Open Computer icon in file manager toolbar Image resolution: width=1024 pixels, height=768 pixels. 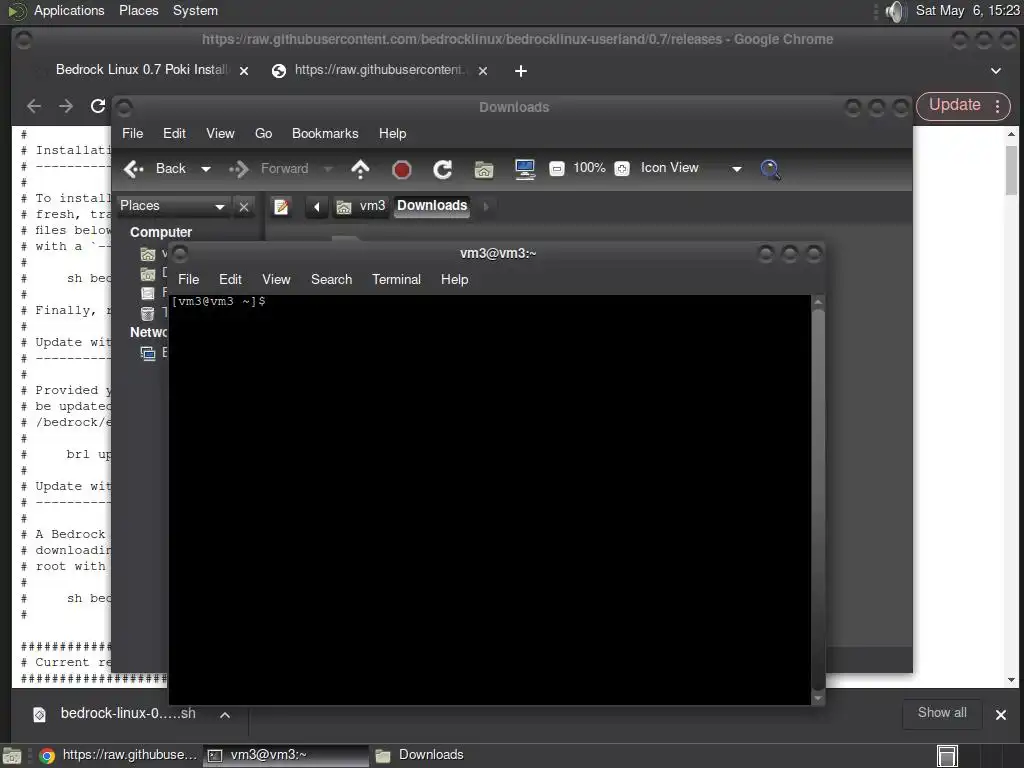pos(524,169)
